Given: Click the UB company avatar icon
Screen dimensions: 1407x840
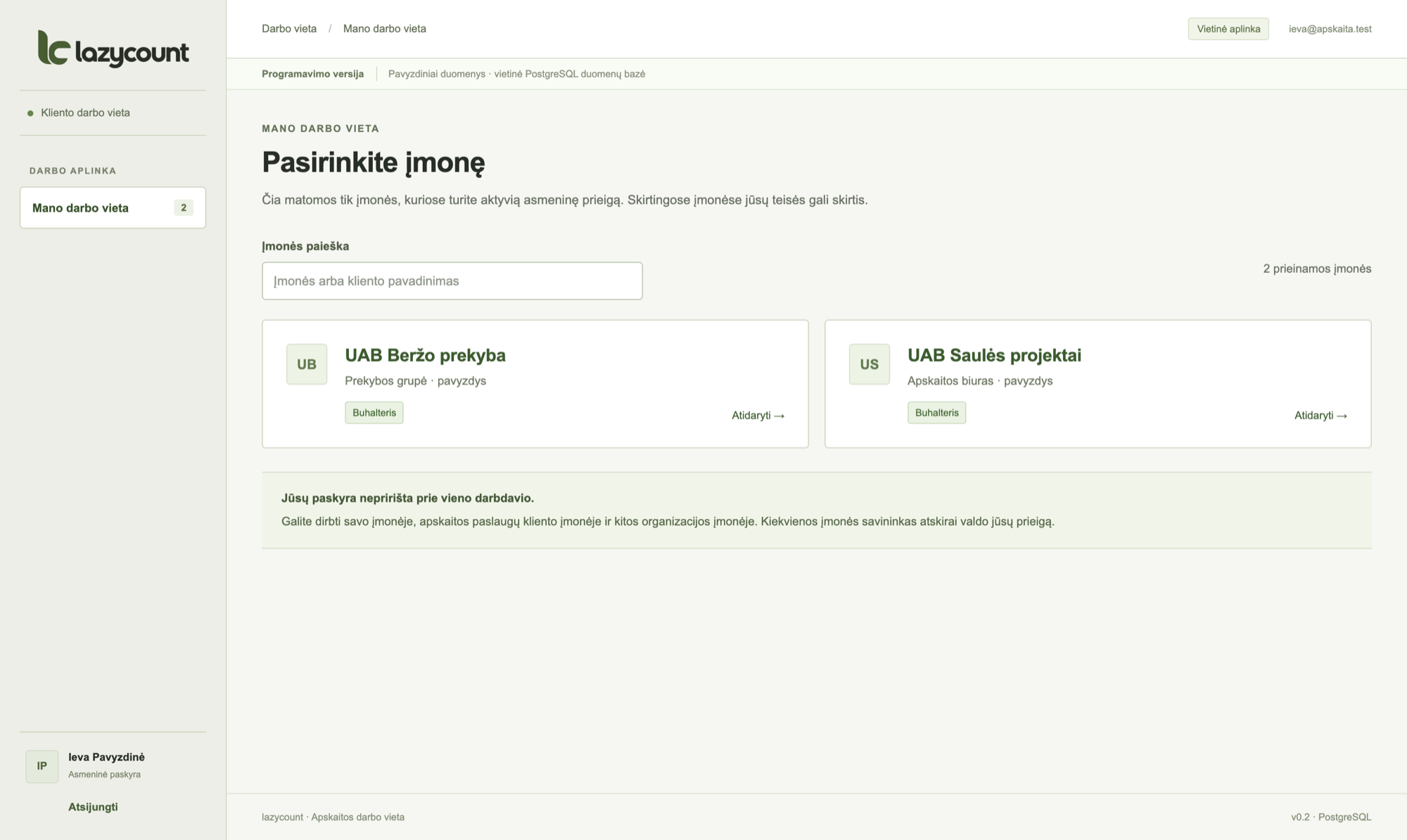Looking at the screenshot, I should point(307,364).
